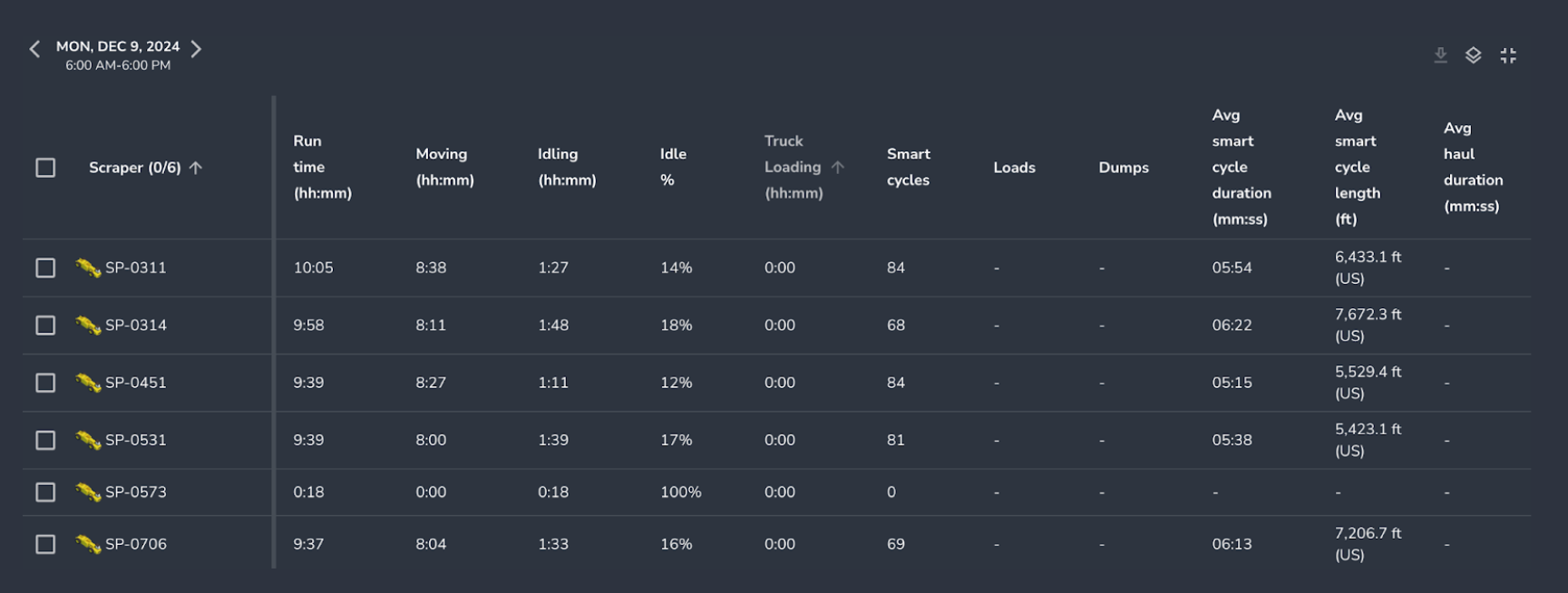Click the scraper icon beside SP-0706

coord(88,544)
